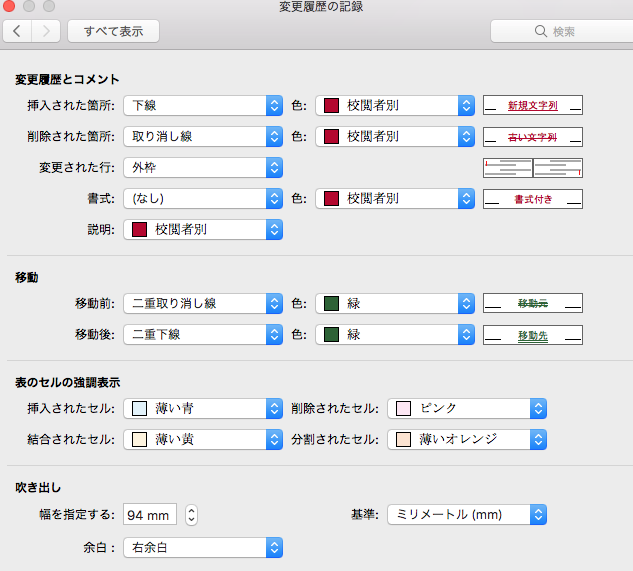Open 削除された箇所 style dropdown (取り消し線)
Image resolution: width=633 pixels, height=571 pixels.
pyautogui.click(x=203, y=136)
